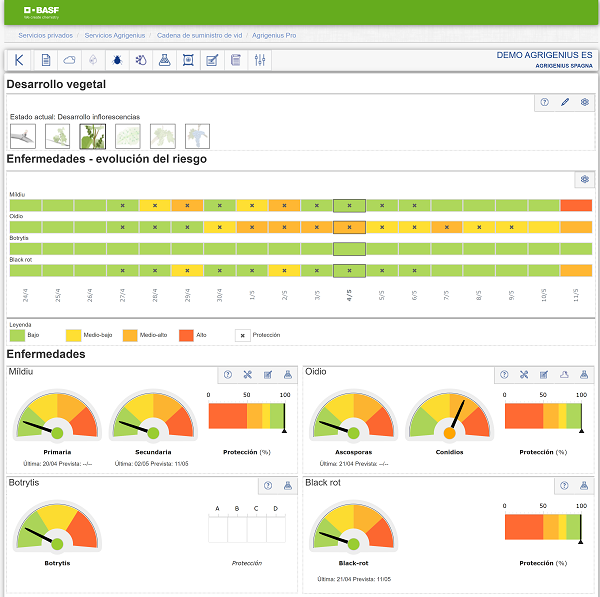
Task: Click the red high-risk Mildiu cell on 11/5
Action: (576, 205)
